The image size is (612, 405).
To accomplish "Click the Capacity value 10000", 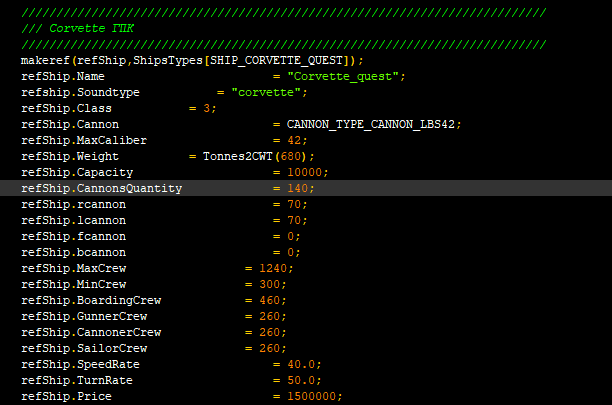I will tap(305, 172).
